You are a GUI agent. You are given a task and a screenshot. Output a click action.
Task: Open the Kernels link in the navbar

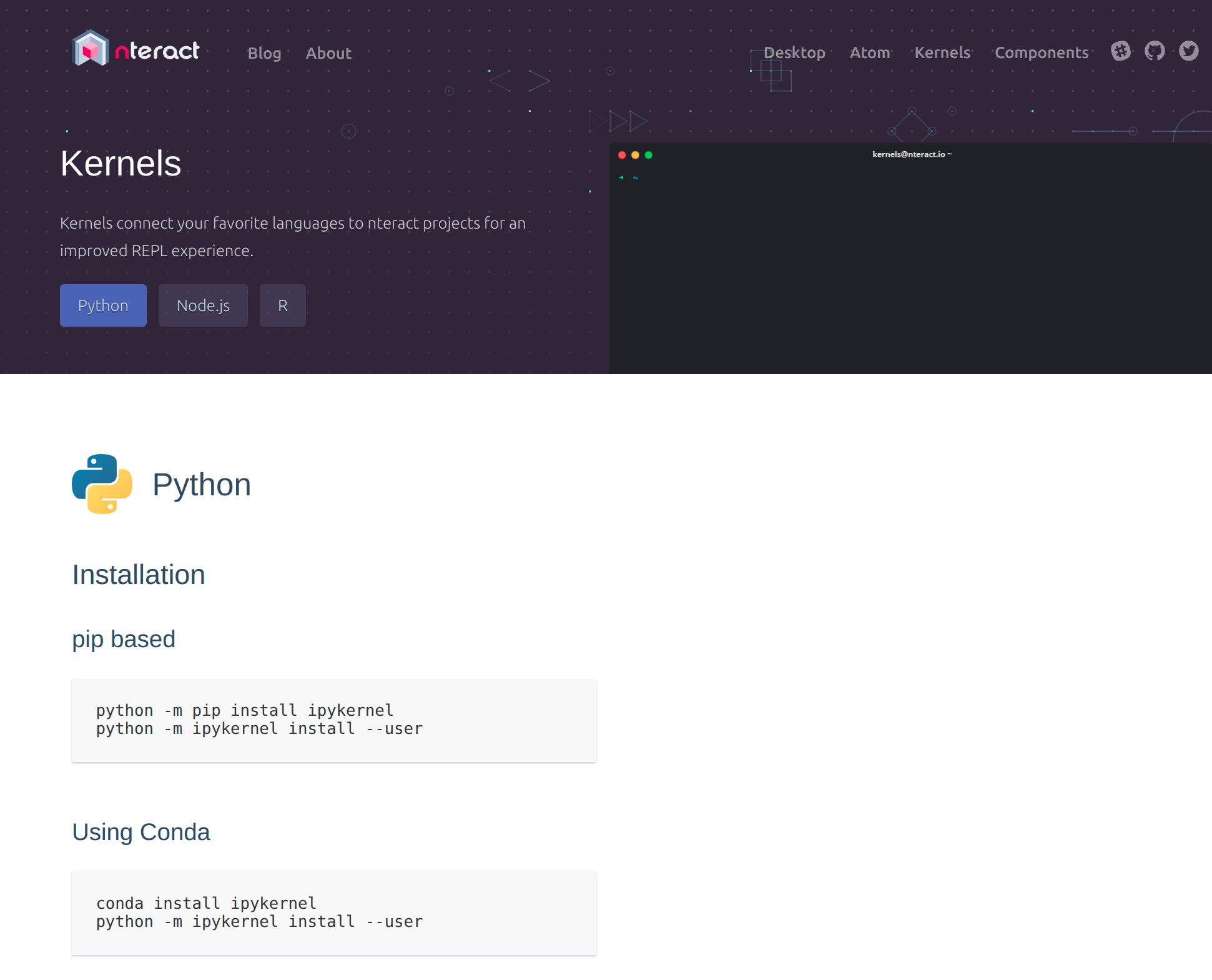point(942,53)
